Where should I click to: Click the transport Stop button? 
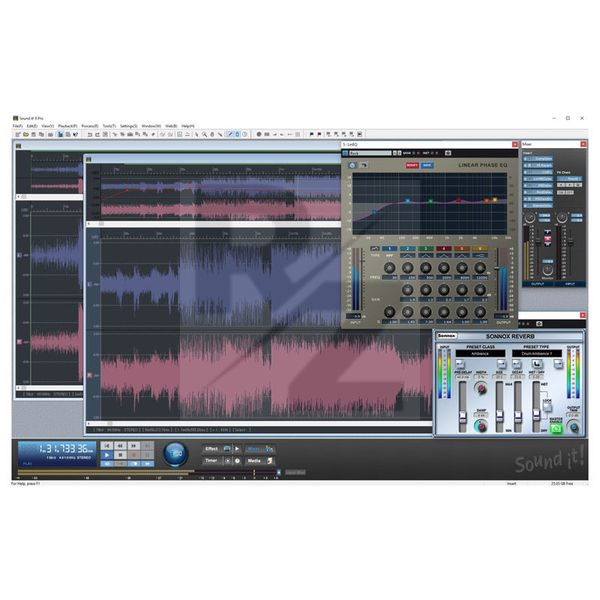tap(120, 455)
